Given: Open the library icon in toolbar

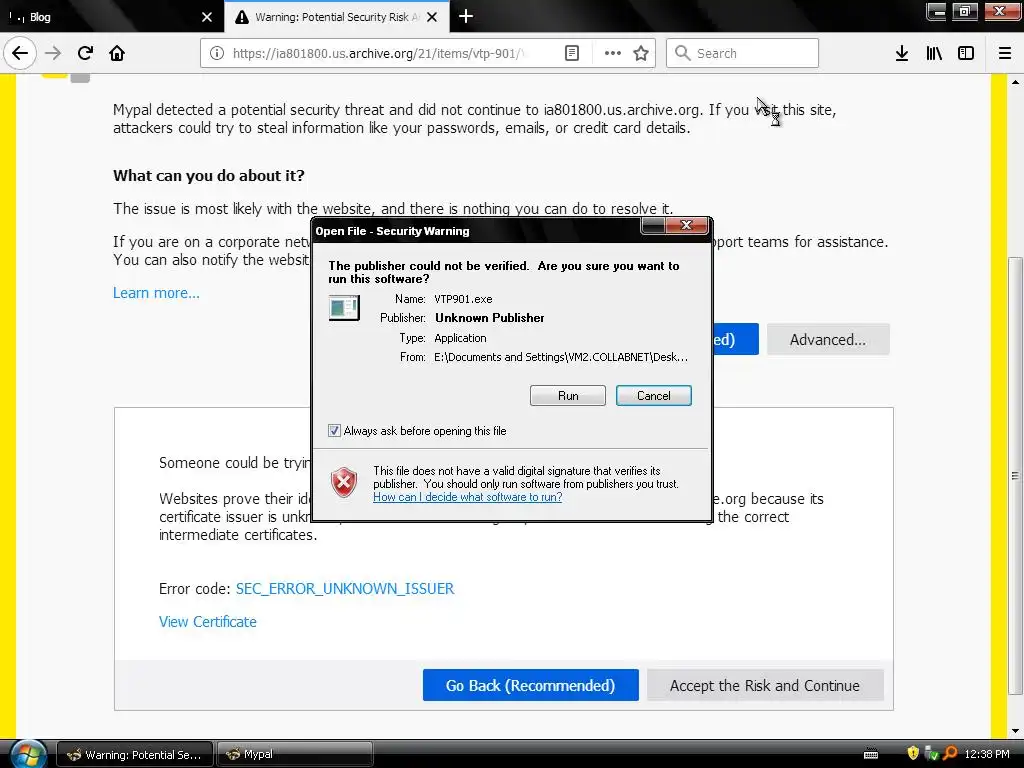Looking at the screenshot, I should click(934, 53).
